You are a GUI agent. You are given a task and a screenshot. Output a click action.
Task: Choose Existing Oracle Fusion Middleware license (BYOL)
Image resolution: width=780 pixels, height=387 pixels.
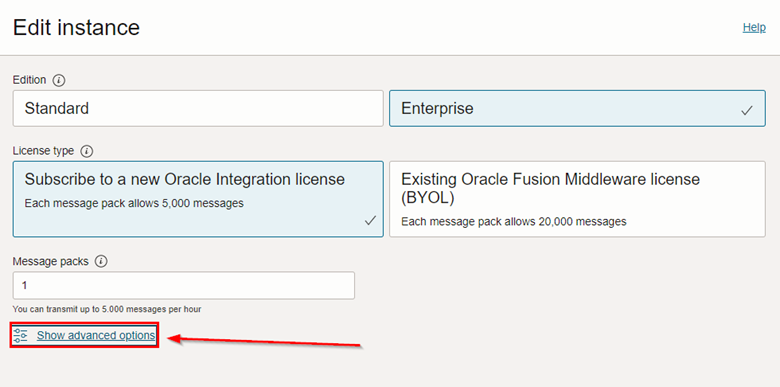tap(577, 199)
